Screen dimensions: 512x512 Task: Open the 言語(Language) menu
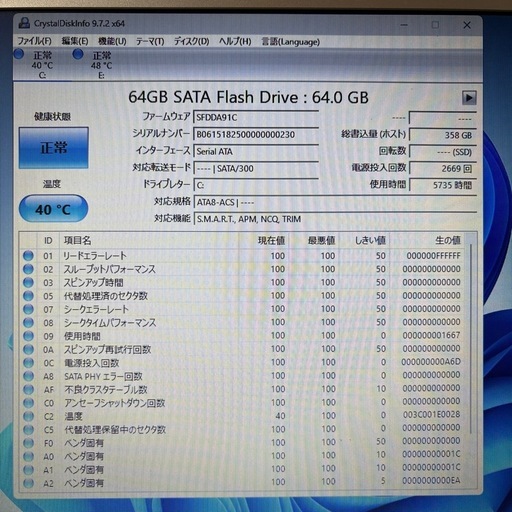tap(290, 42)
